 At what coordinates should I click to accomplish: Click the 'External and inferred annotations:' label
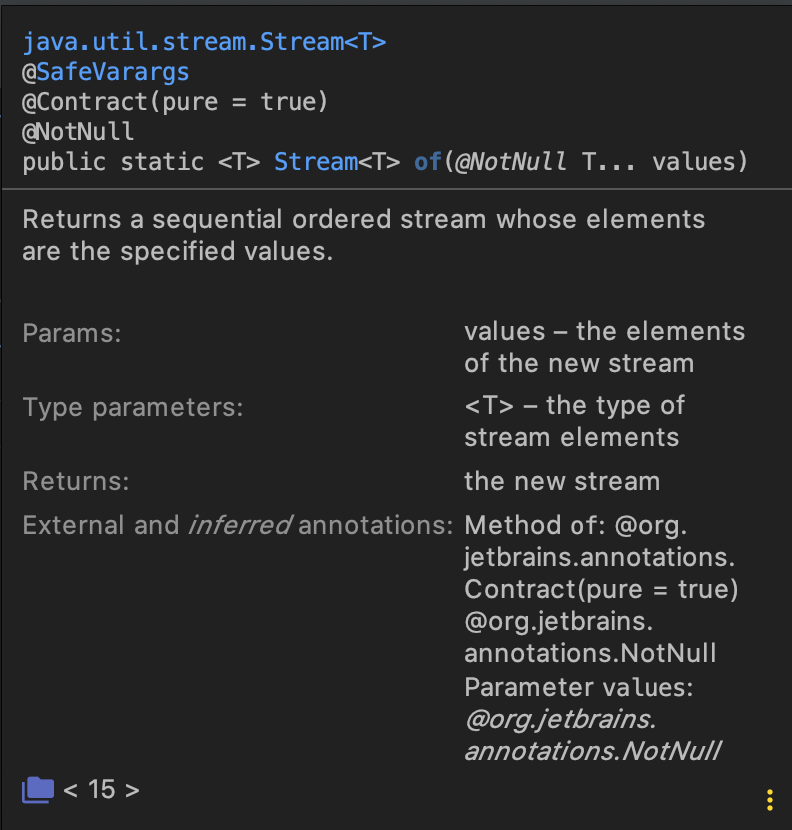237,525
